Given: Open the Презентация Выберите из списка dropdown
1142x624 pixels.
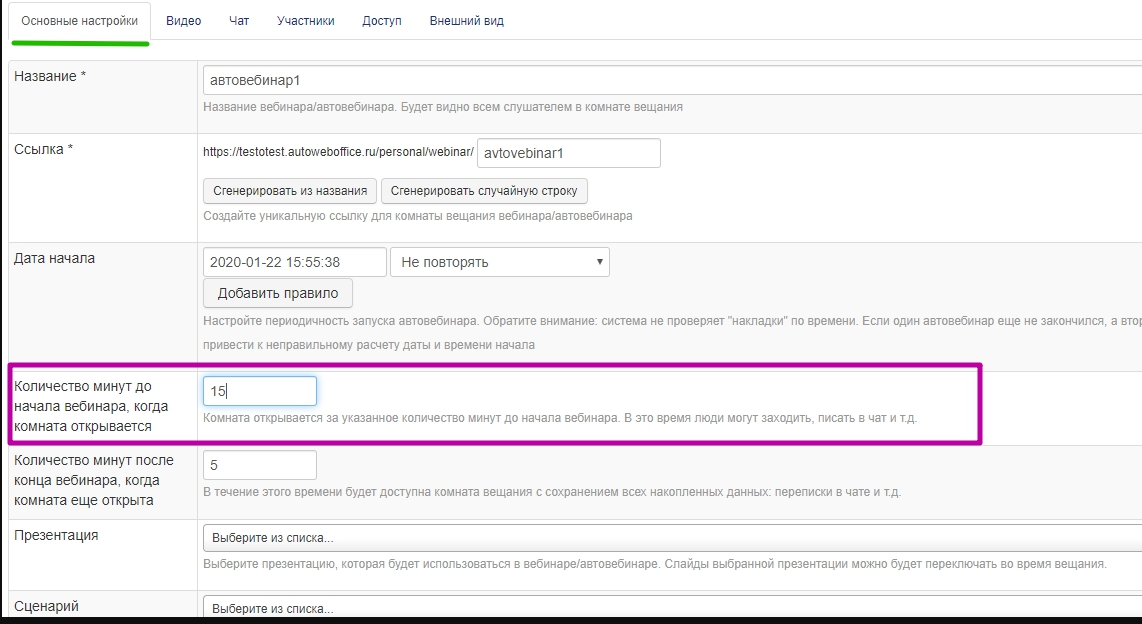Looking at the screenshot, I should [x=670, y=538].
